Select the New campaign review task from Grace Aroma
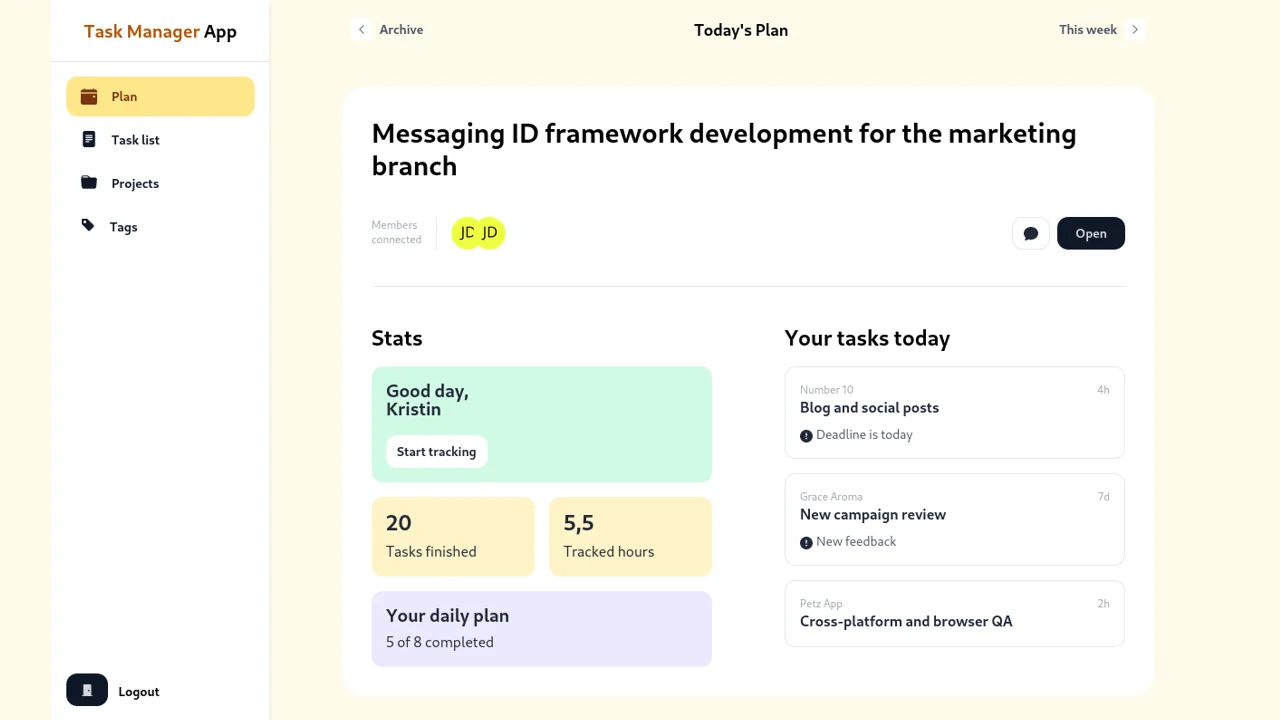The width and height of the screenshot is (1280, 720). (x=954, y=519)
